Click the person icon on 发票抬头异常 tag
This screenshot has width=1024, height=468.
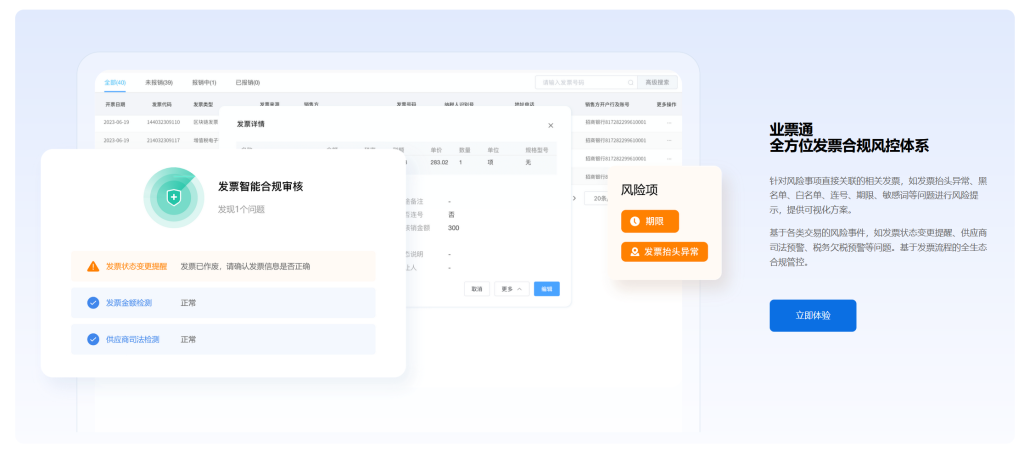[x=634, y=252]
